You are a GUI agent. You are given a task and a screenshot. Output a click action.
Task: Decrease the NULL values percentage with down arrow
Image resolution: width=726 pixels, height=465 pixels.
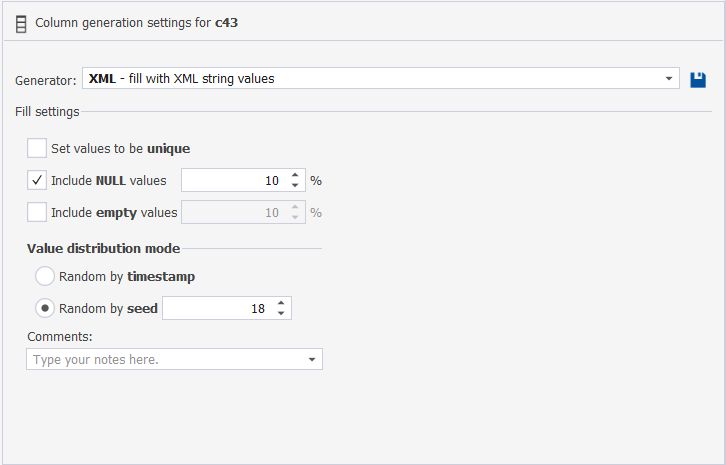[295, 185]
